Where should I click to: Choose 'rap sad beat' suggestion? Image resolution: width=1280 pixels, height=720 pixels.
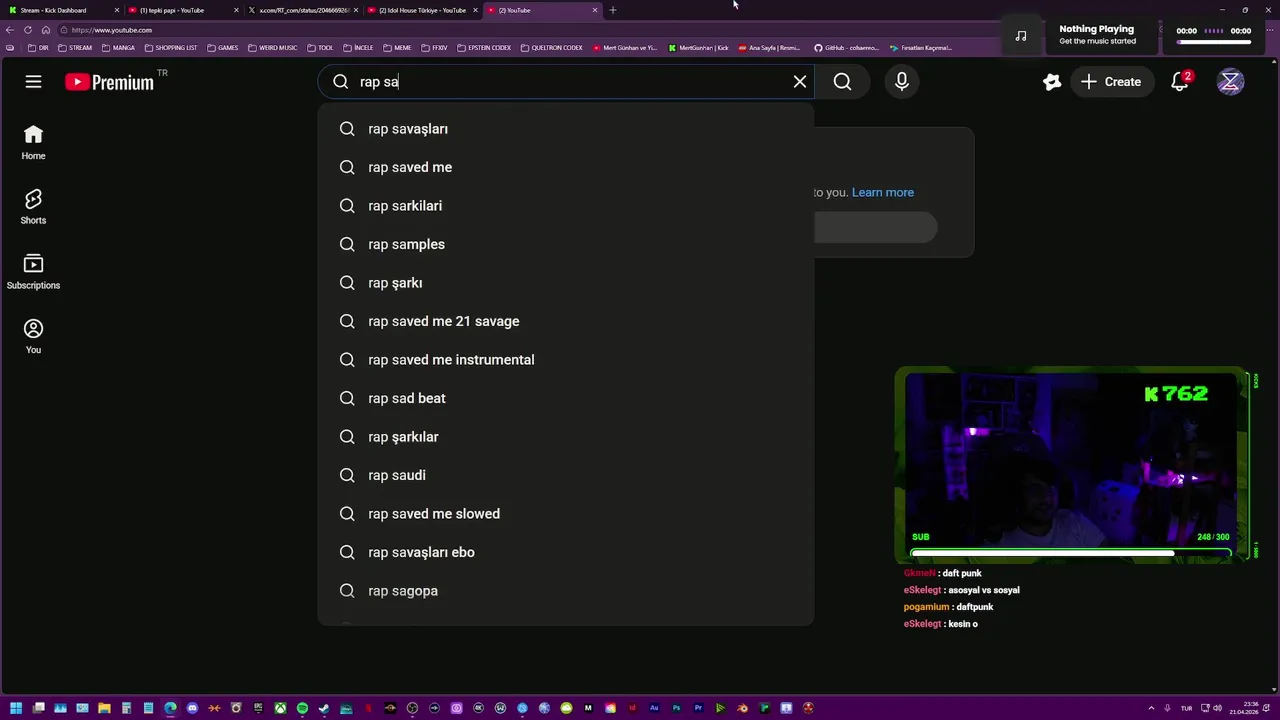[566, 398]
